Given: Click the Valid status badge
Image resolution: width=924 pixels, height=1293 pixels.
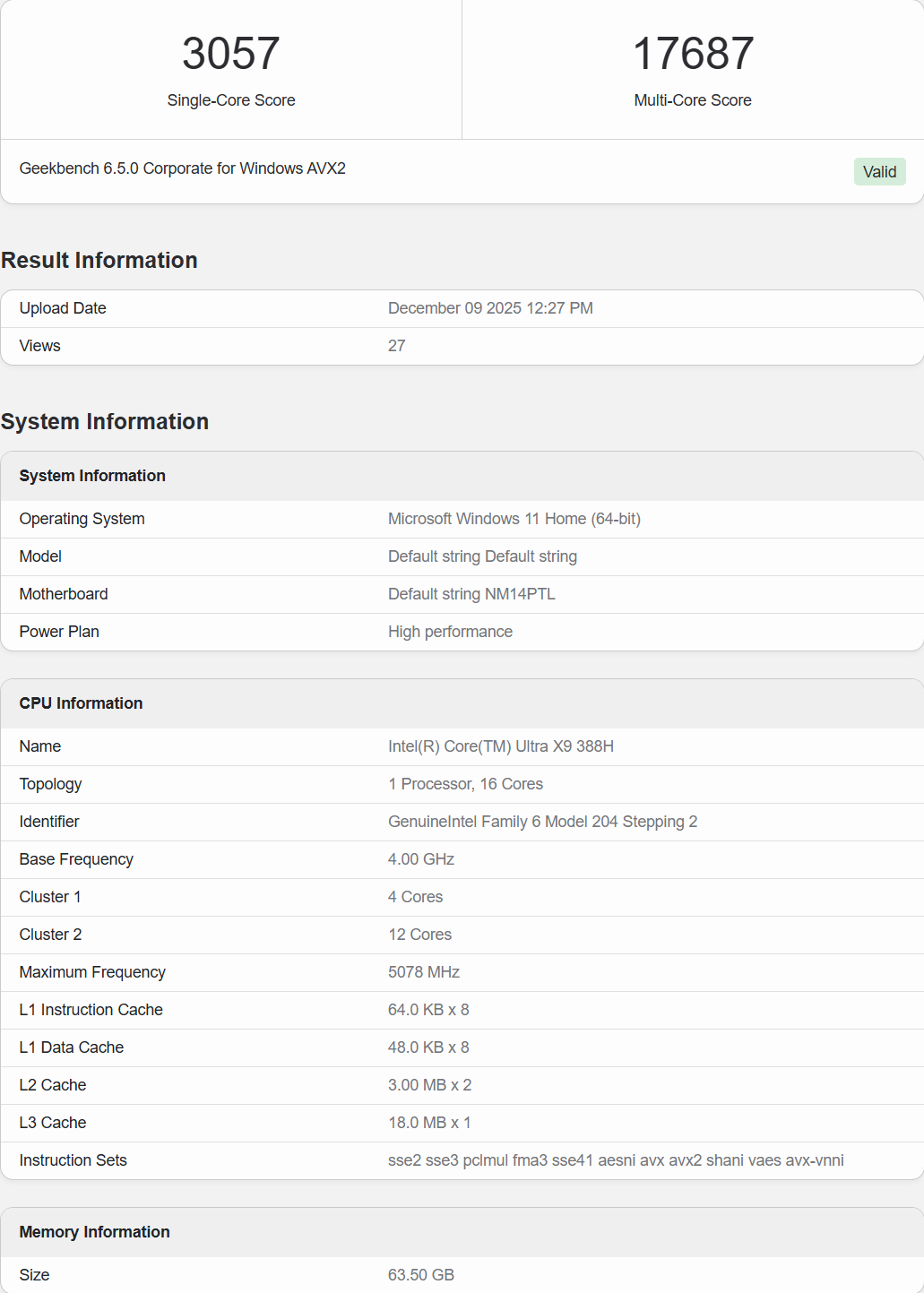Looking at the screenshot, I should (879, 171).
